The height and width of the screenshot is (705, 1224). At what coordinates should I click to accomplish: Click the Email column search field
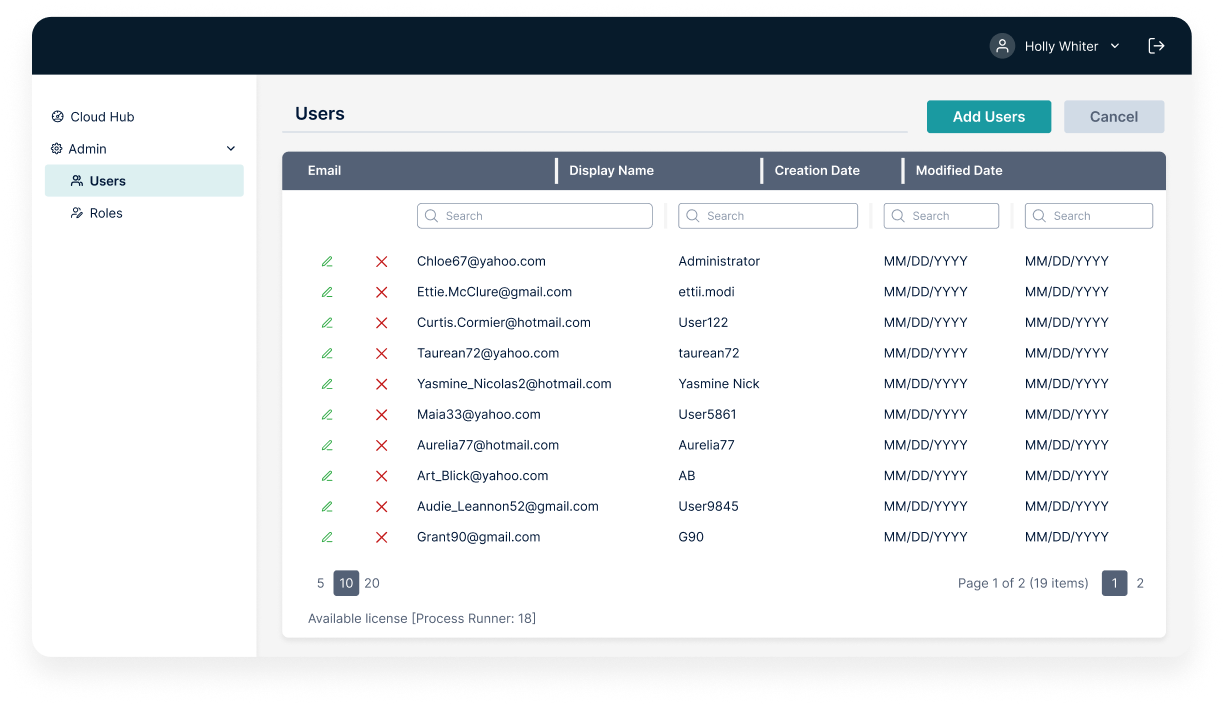click(534, 215)
